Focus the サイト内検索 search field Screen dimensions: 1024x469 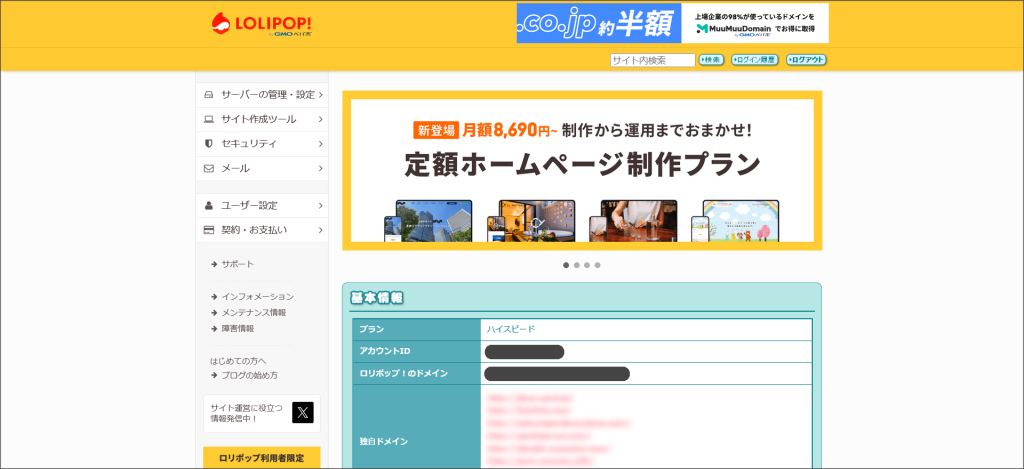tap(652, 60)
